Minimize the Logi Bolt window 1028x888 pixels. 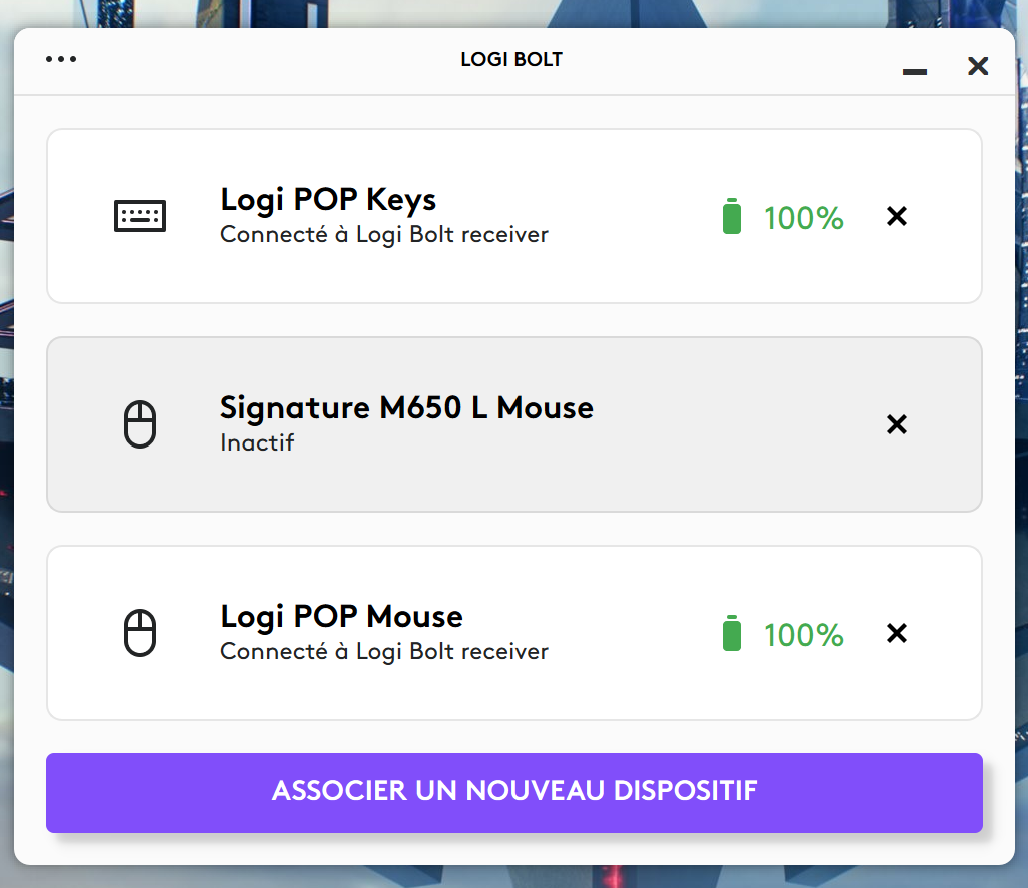[915, 71]
